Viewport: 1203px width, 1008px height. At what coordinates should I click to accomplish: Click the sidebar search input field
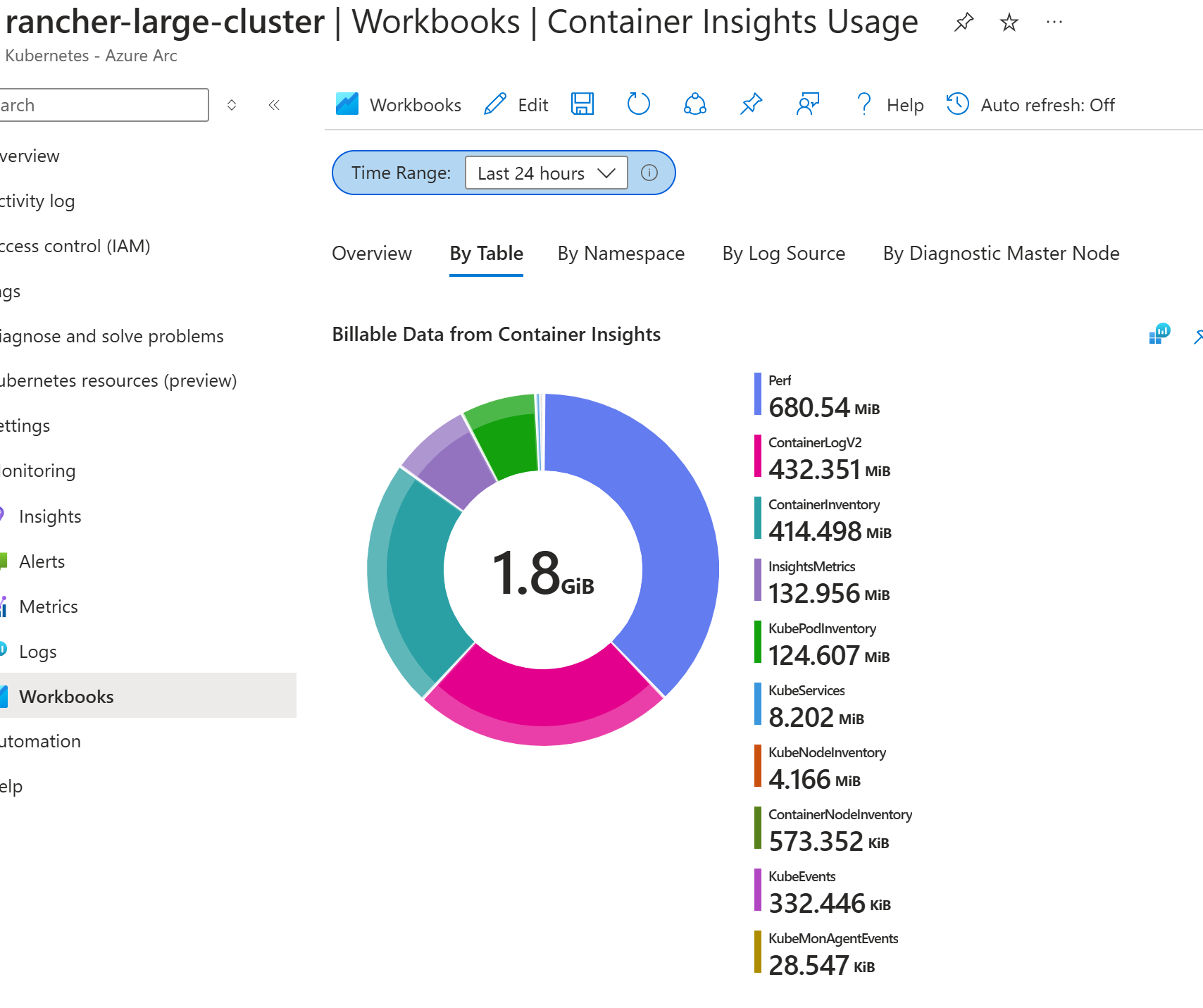pos(102,105)
